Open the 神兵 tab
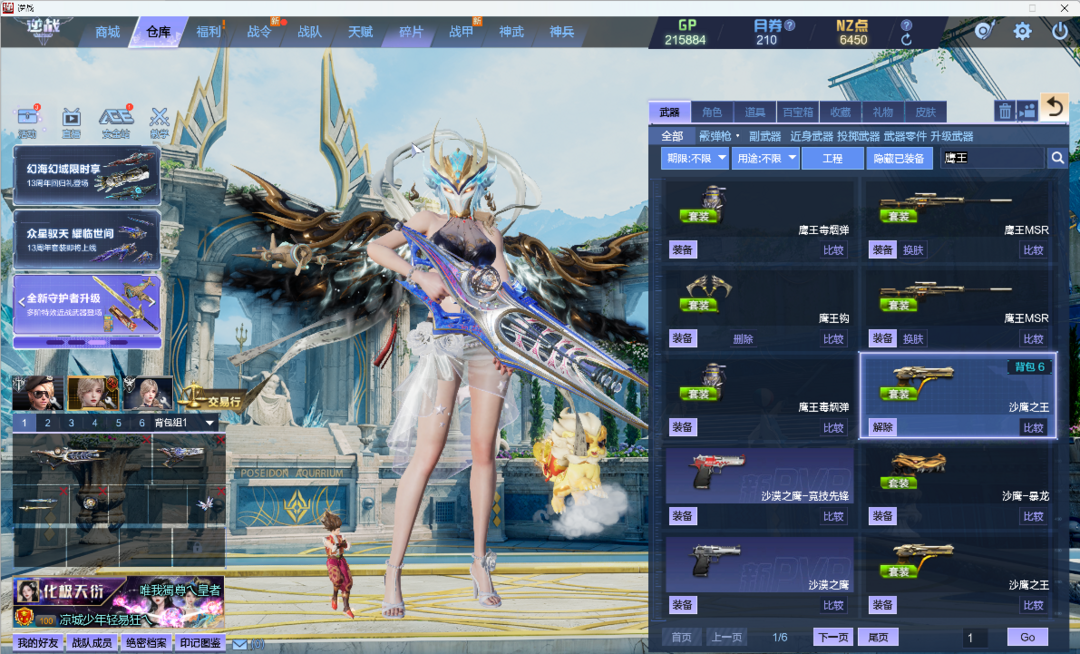The image size is (1080, 654). tap(561, 32)
